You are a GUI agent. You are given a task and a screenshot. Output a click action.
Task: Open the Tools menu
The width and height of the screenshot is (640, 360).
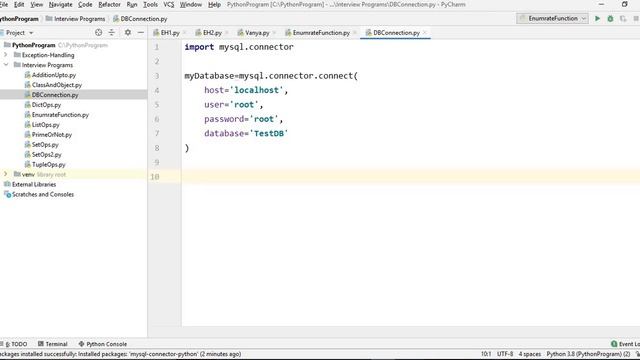(x=150, y=4)
